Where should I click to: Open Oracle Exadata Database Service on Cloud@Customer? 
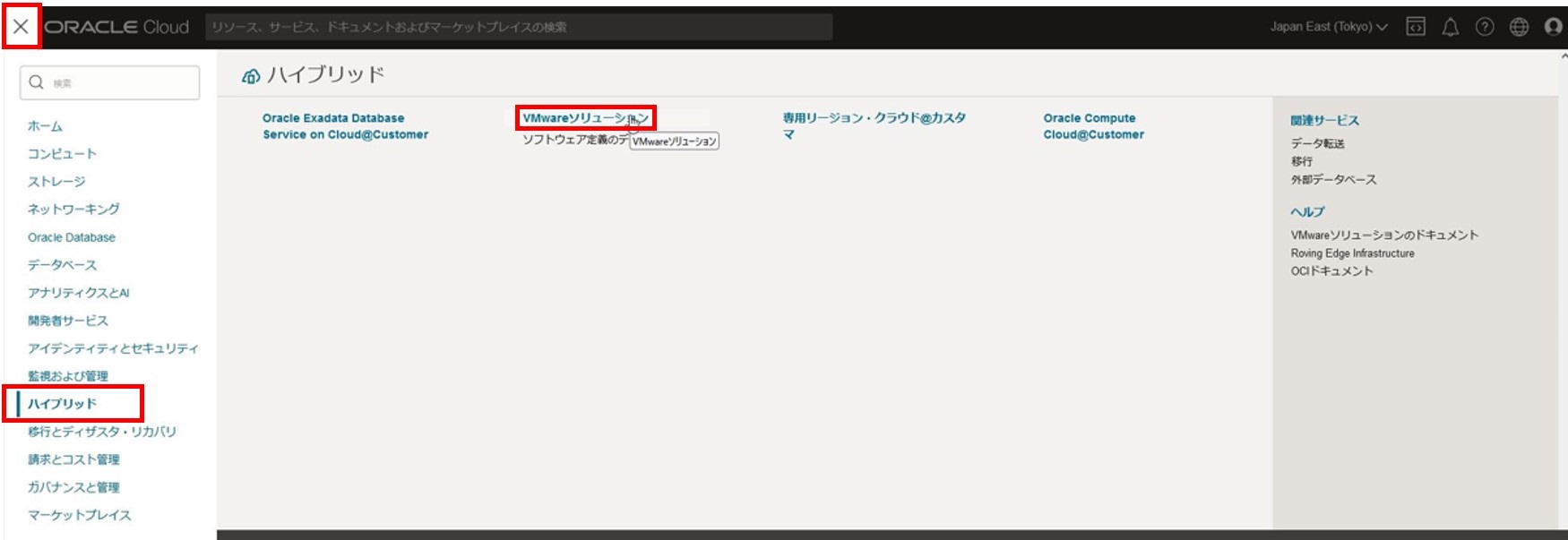click(x=345, y=126)
